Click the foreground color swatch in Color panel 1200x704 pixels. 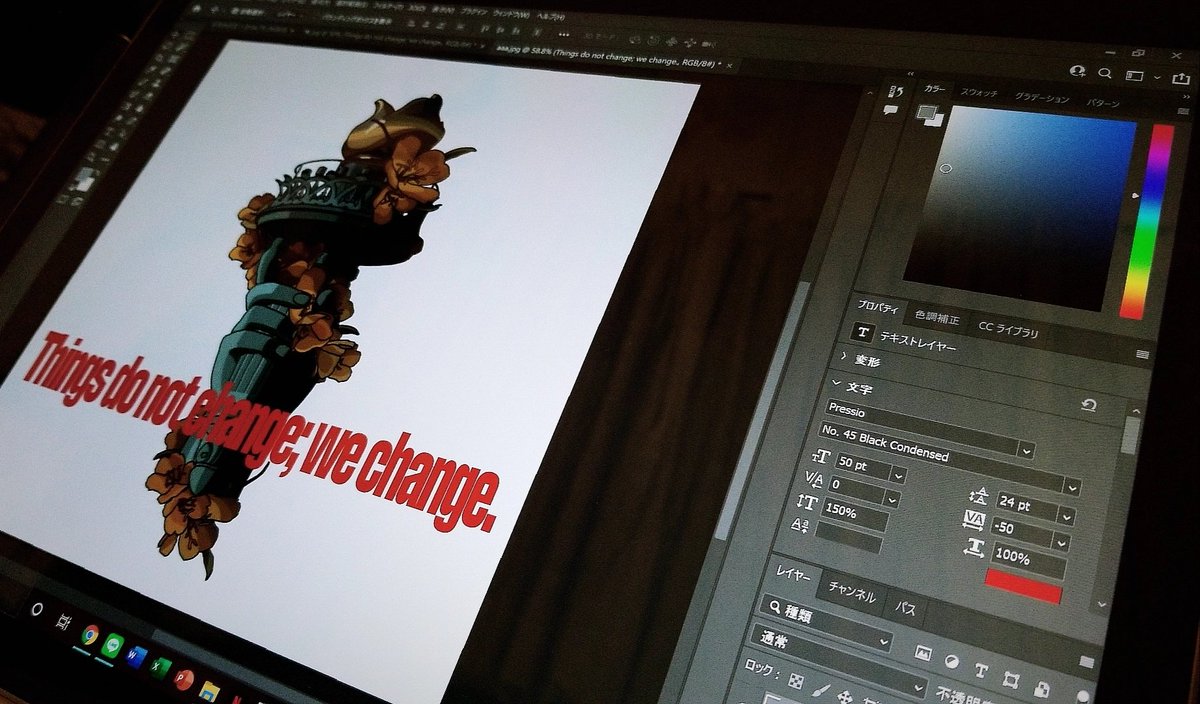click(x=928, y=111)
